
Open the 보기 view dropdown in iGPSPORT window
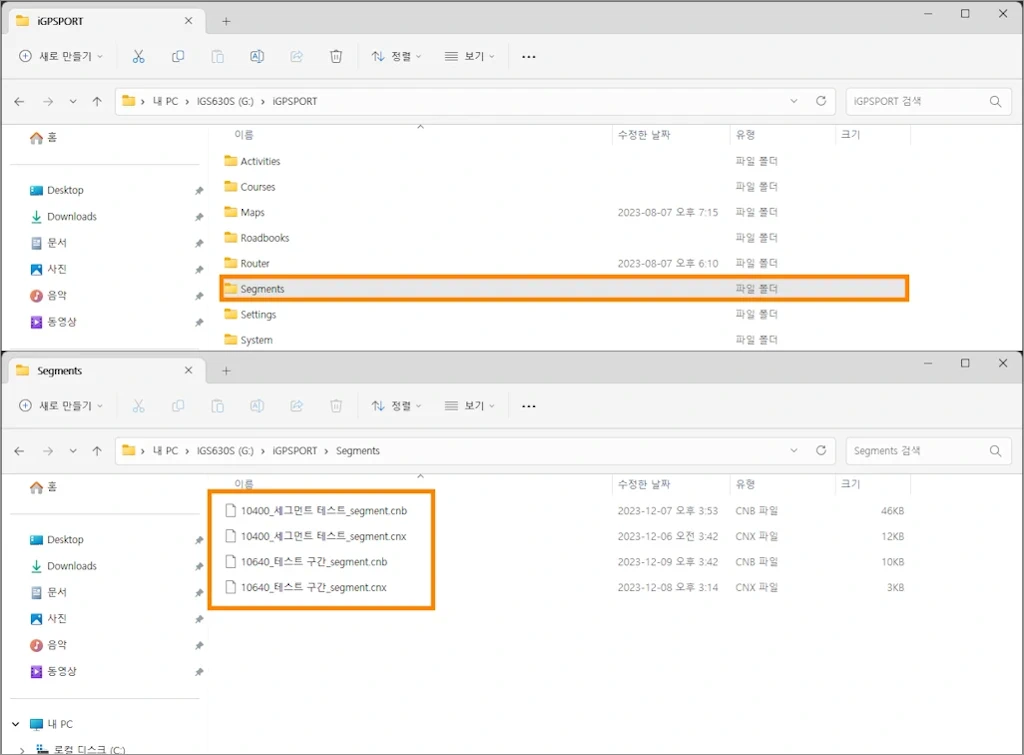470,56
